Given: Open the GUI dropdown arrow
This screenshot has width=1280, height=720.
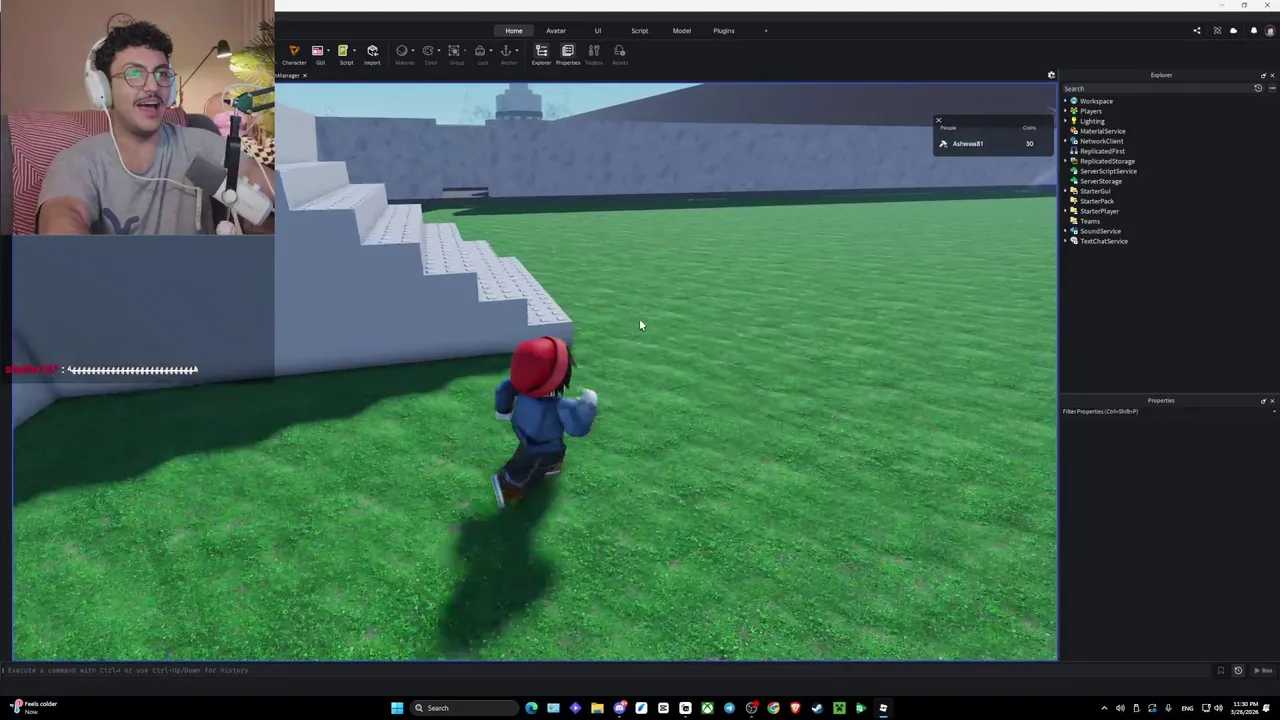Looking at the screenshot, I should pyautogui.click(x=328, y=51).
